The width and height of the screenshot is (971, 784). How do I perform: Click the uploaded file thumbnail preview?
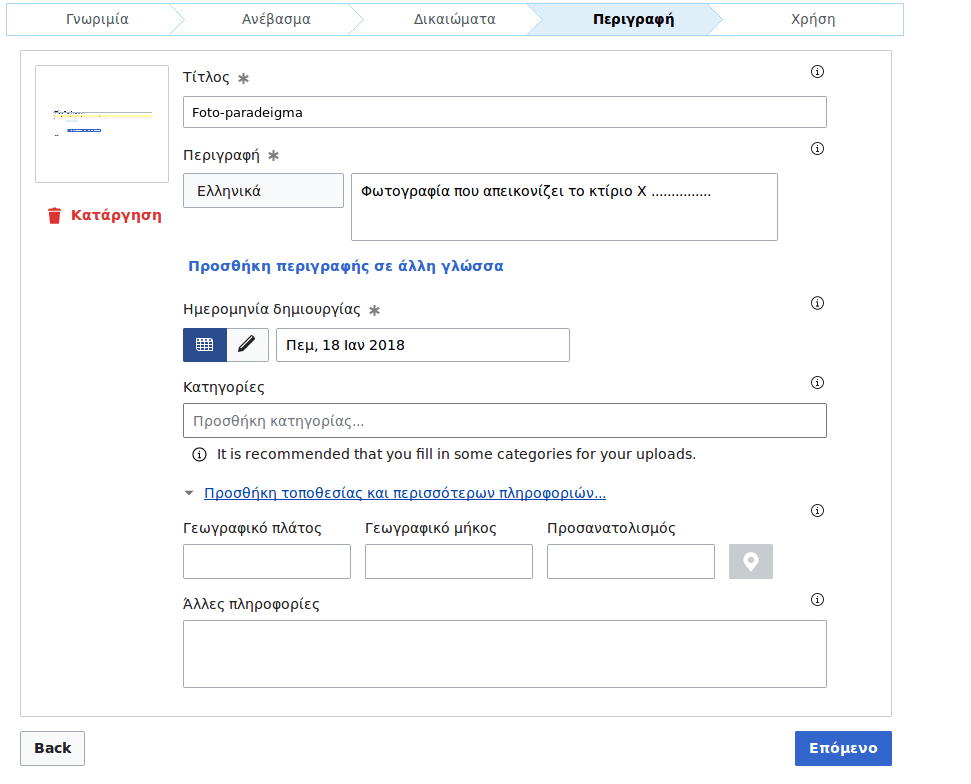click(102, 124)
